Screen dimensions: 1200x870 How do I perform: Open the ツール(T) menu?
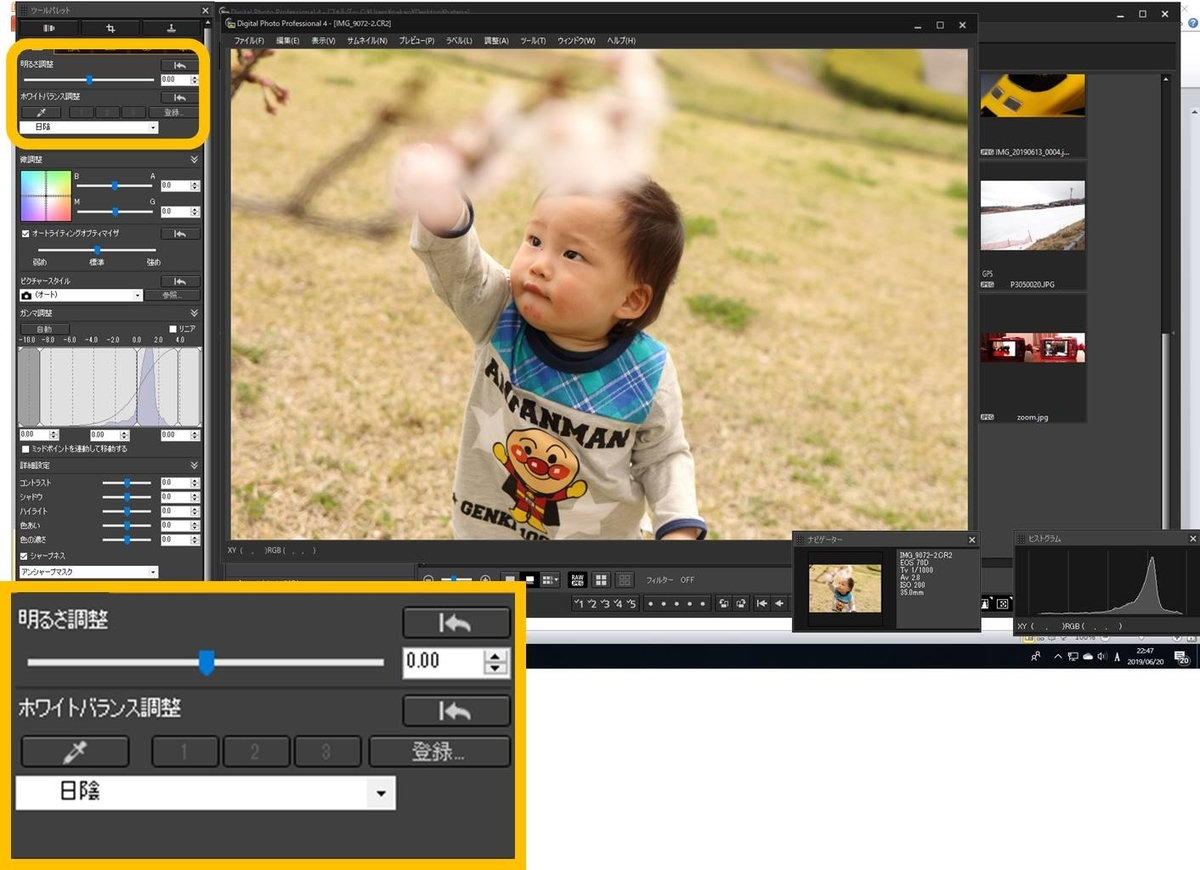pos(533,41)
